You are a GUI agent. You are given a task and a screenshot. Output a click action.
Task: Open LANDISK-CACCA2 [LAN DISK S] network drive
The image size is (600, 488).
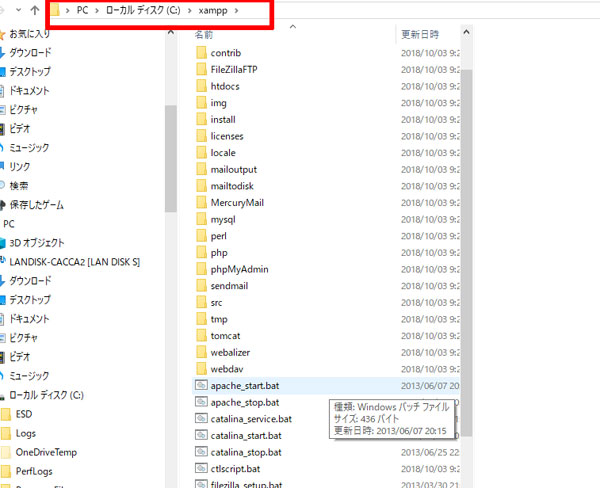click(75, 262)
